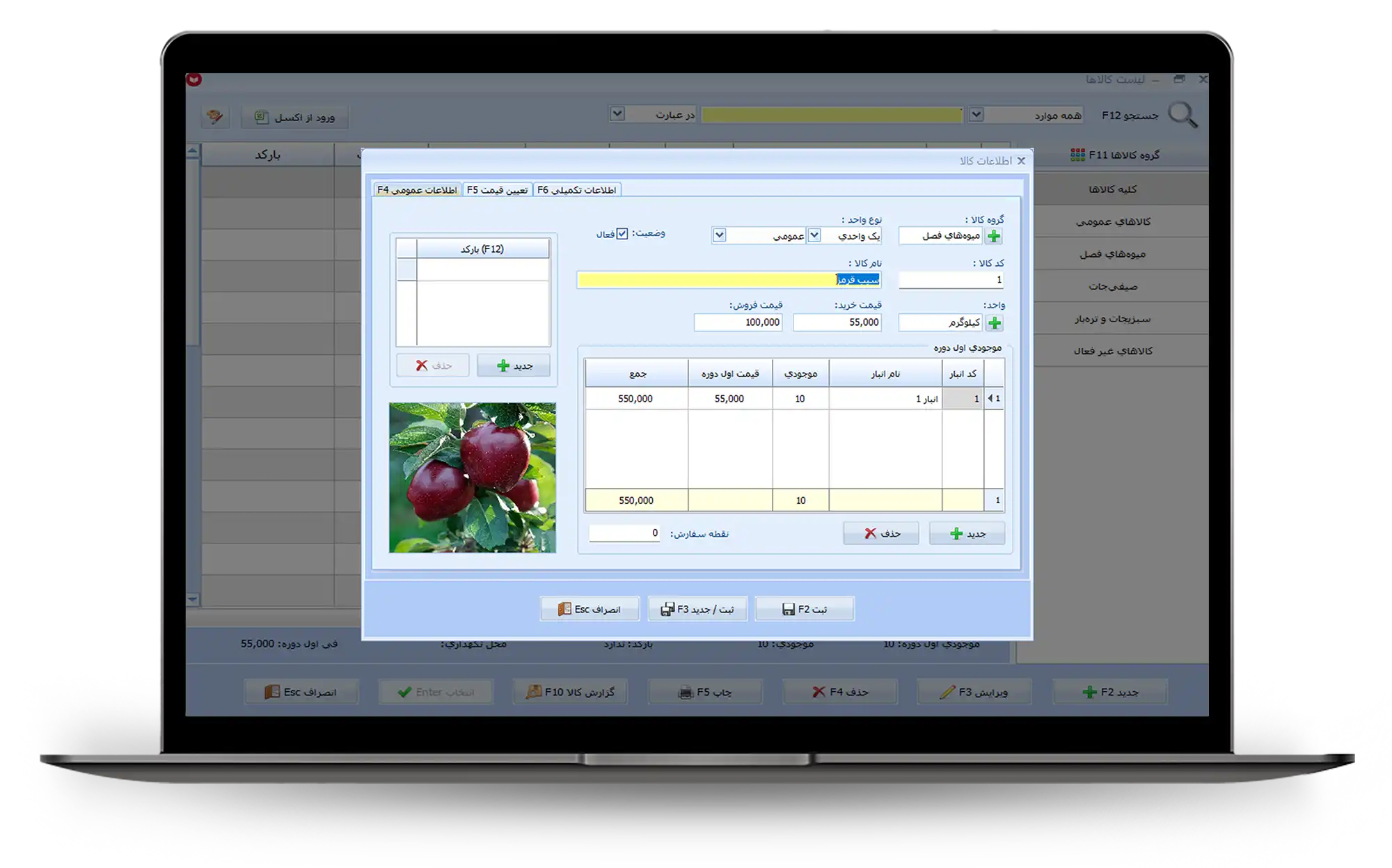Click the گروه کالا field میوه‌های فصل
Image resolution: width=1392 pixels, height=868 pixels.
pyautogui.click(x=941, y=236)
